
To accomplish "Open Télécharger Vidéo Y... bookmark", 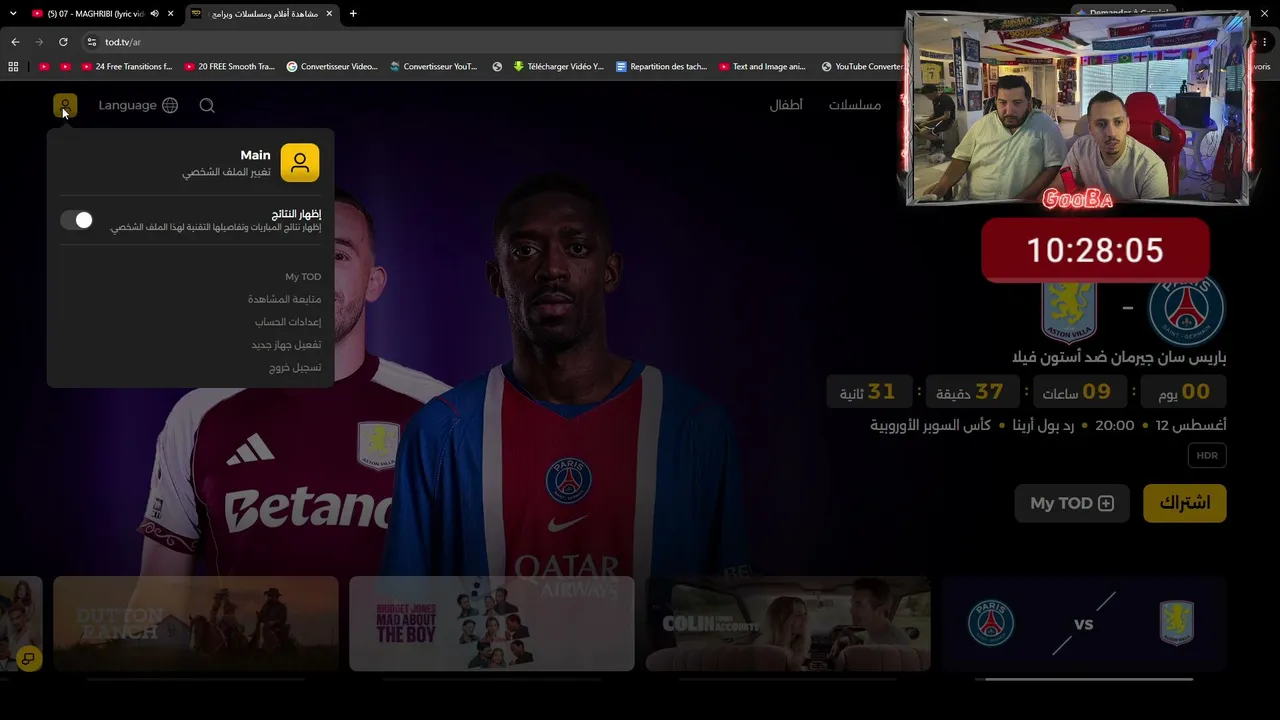I will click(559, 67).
